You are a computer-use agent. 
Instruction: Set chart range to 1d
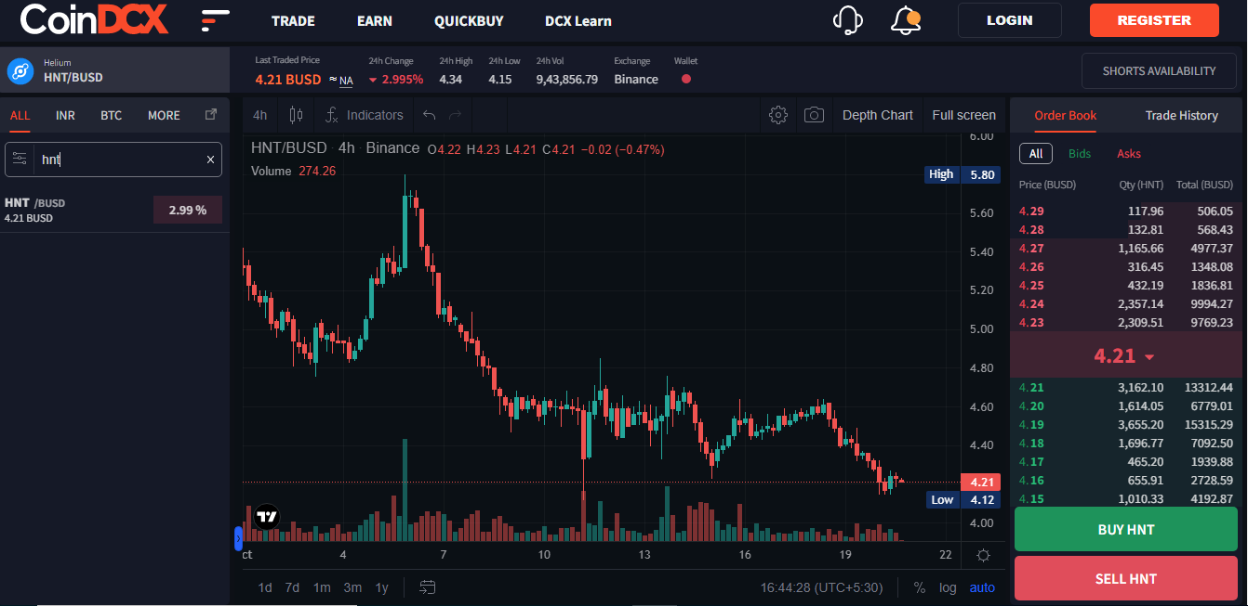click(x=265, y=587)
